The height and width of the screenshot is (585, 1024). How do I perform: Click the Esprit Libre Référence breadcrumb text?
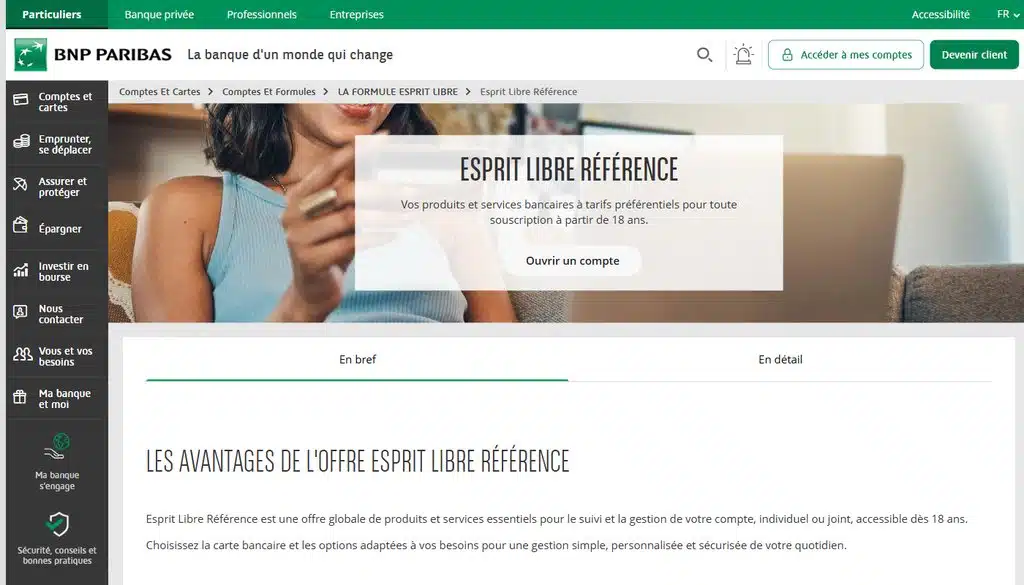coord(528,91)
